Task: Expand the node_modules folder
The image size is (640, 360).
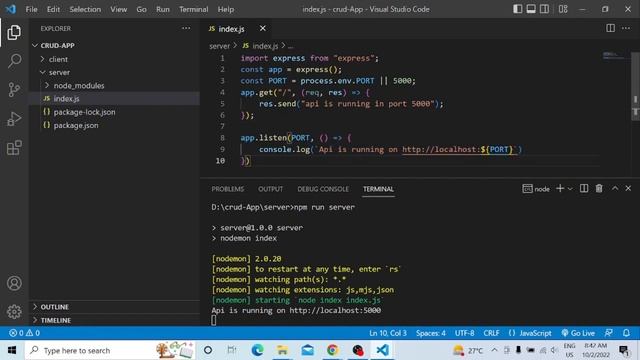Action: [x=114, y=85]
